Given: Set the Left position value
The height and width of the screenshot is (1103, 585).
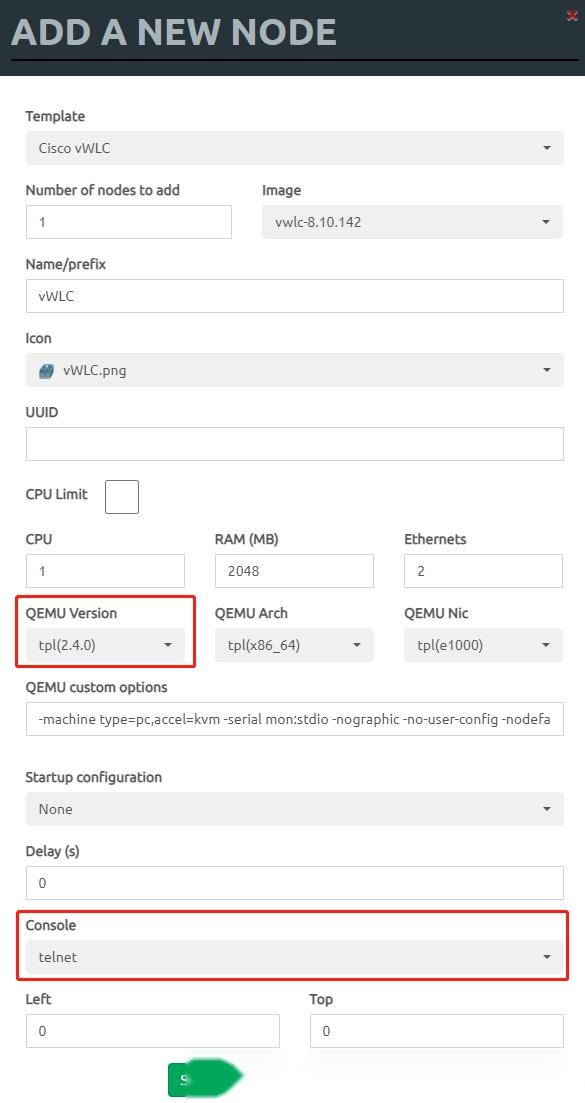Looking at the screenshot, I should (x=152, y=1030).
